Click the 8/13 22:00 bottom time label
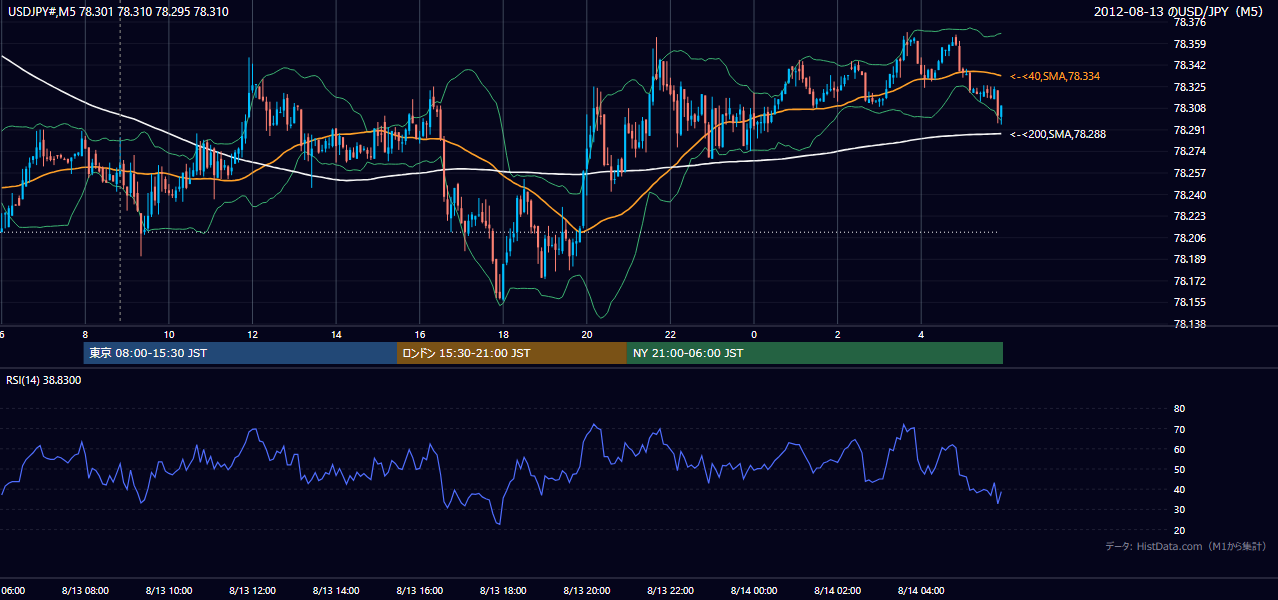This screenshot has height=600, width=1278. coord(670,590)
